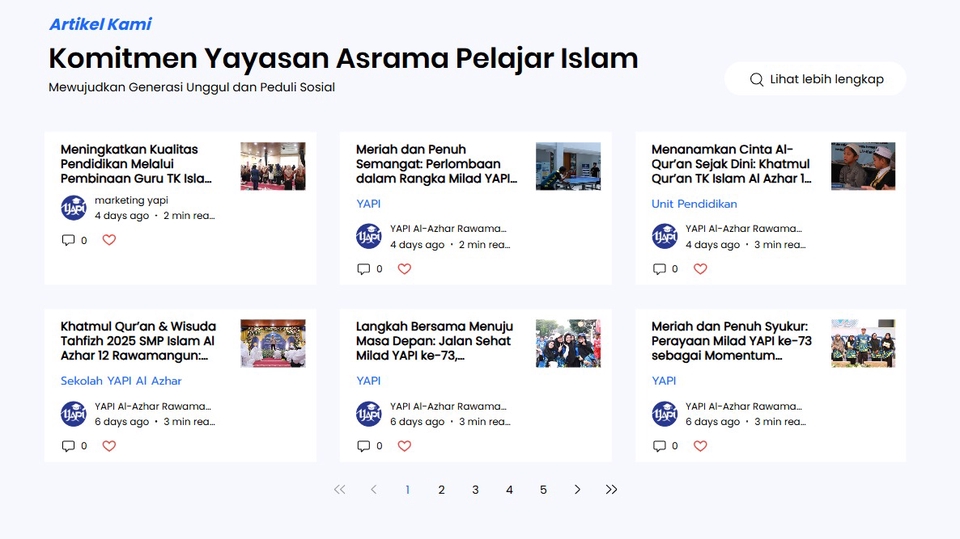Like the Meningkatkan Kualitas Pendidikan article
The width and height of the screenshot is (960, 539).
(x=109, y=240)
